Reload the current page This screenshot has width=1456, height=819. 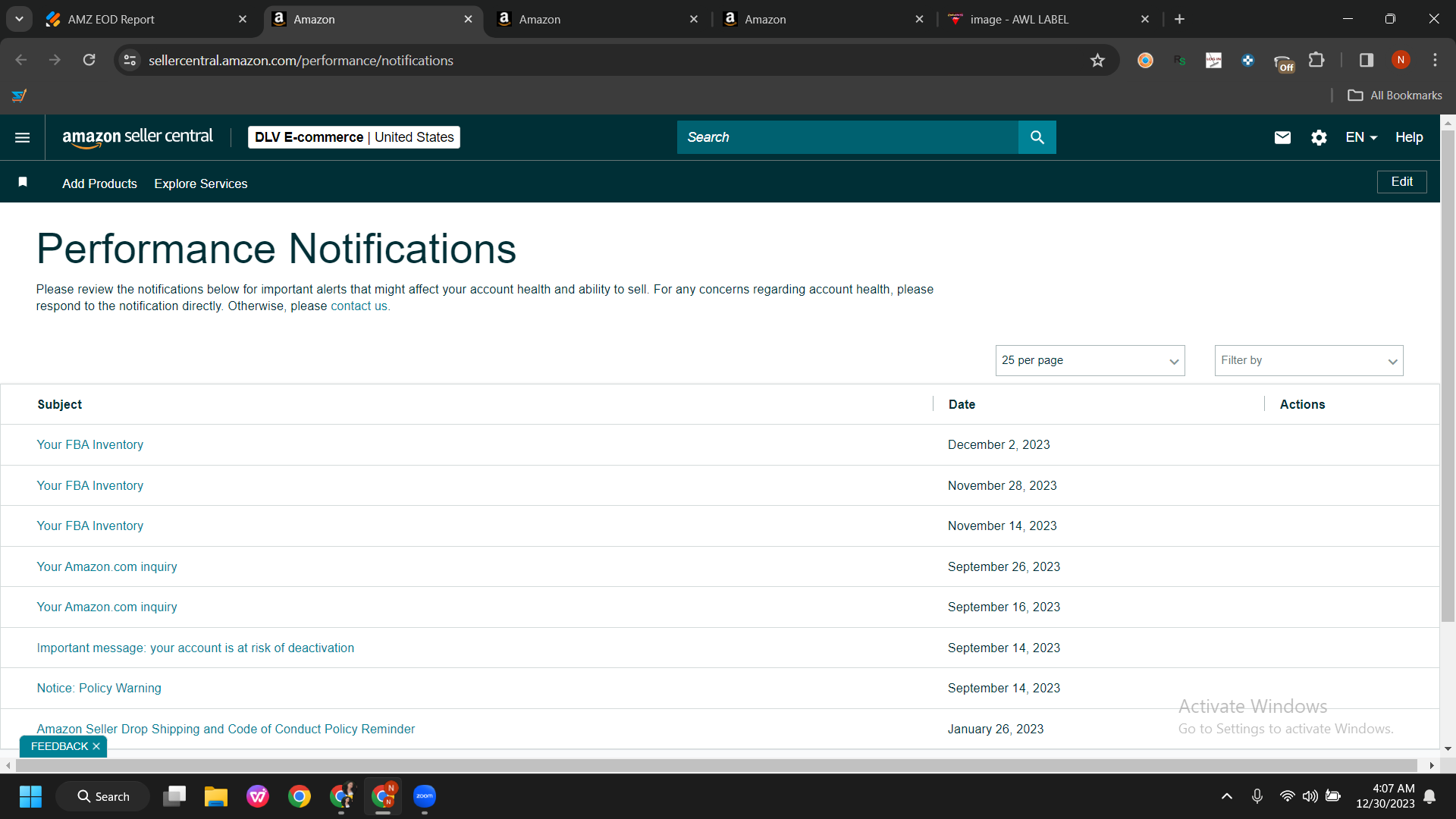pyautogui.click(x=89, y=60)
